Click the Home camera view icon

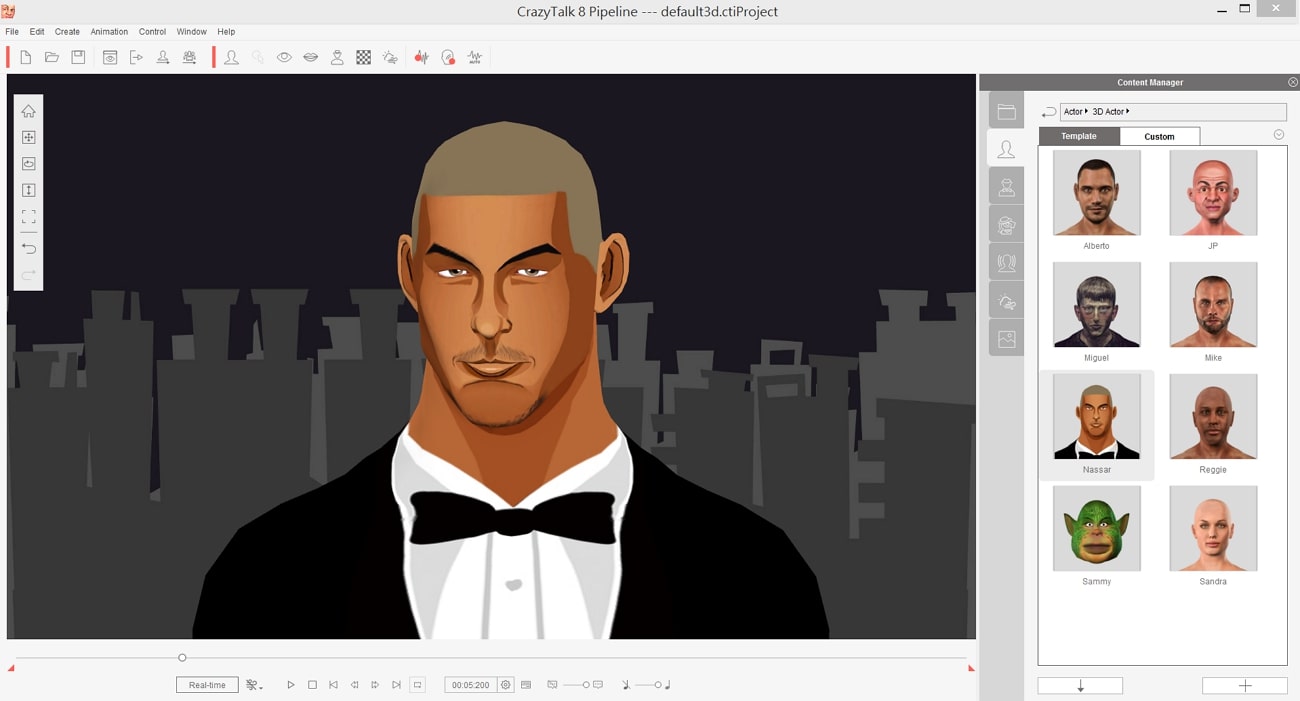(x=28, y=111)
